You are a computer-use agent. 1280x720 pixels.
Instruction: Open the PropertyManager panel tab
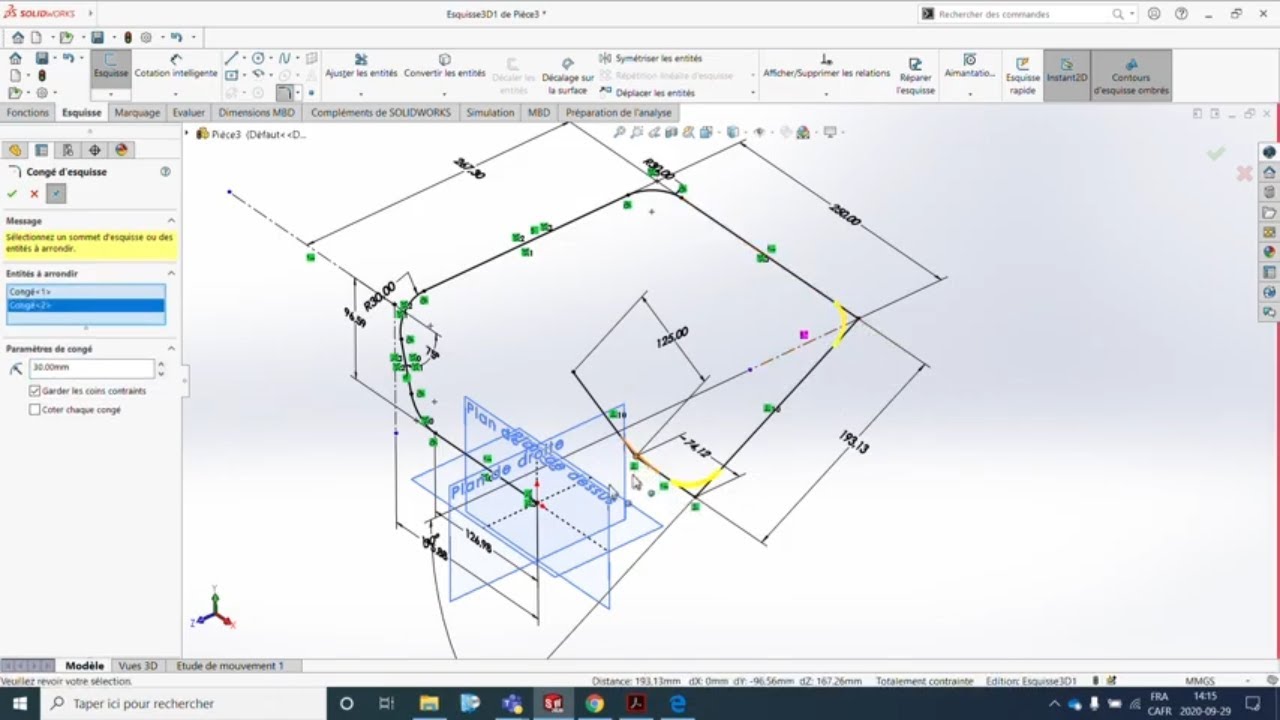tap(41, 150)
